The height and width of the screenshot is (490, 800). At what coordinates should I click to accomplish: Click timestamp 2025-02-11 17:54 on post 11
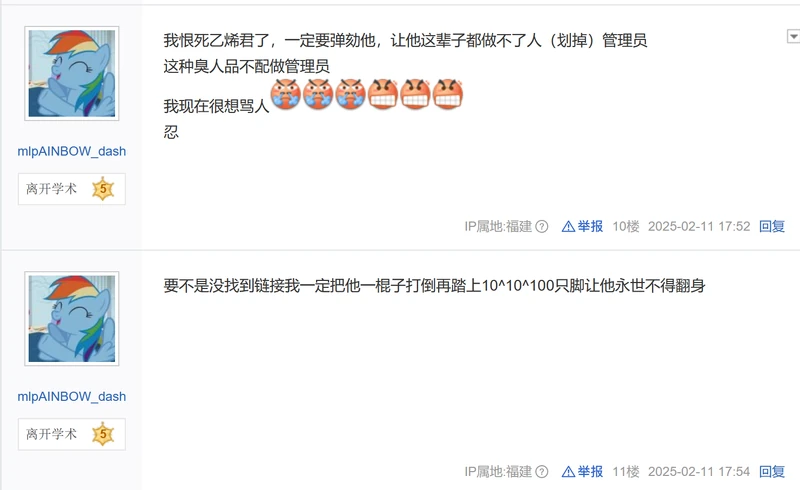click(x=699, y=472)
